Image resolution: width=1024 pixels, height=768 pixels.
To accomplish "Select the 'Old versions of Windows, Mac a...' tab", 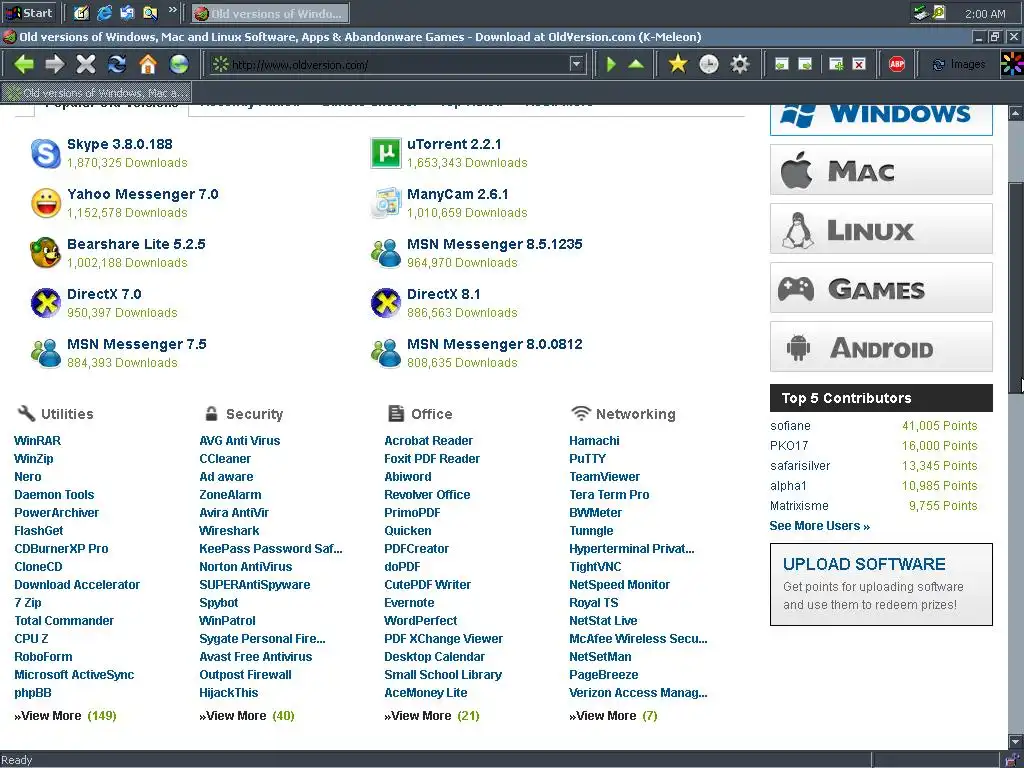I will [x=97, y=93].
